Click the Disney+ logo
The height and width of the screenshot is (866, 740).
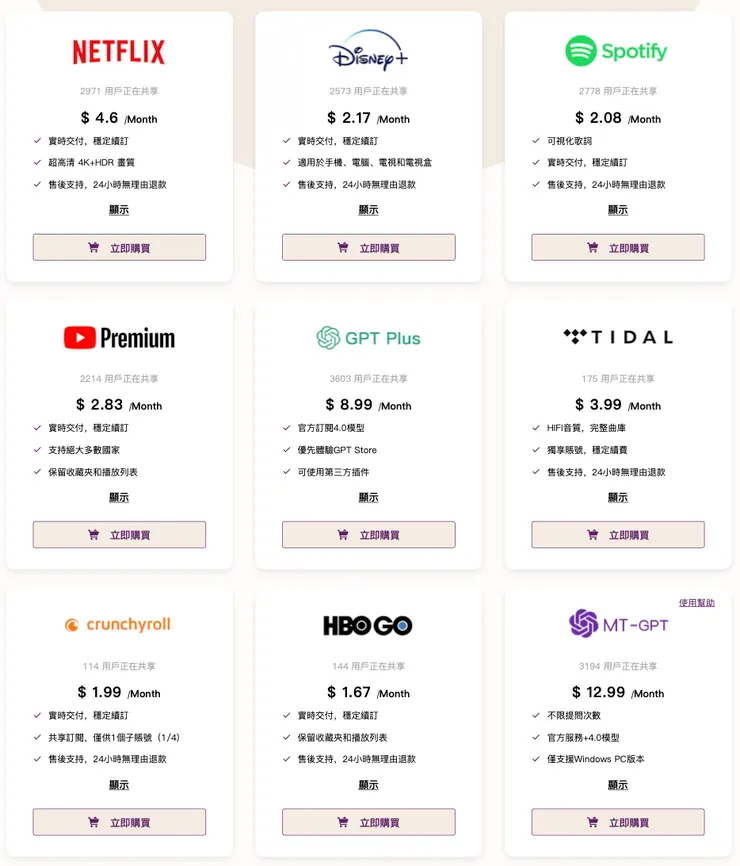tap(368, 51)
